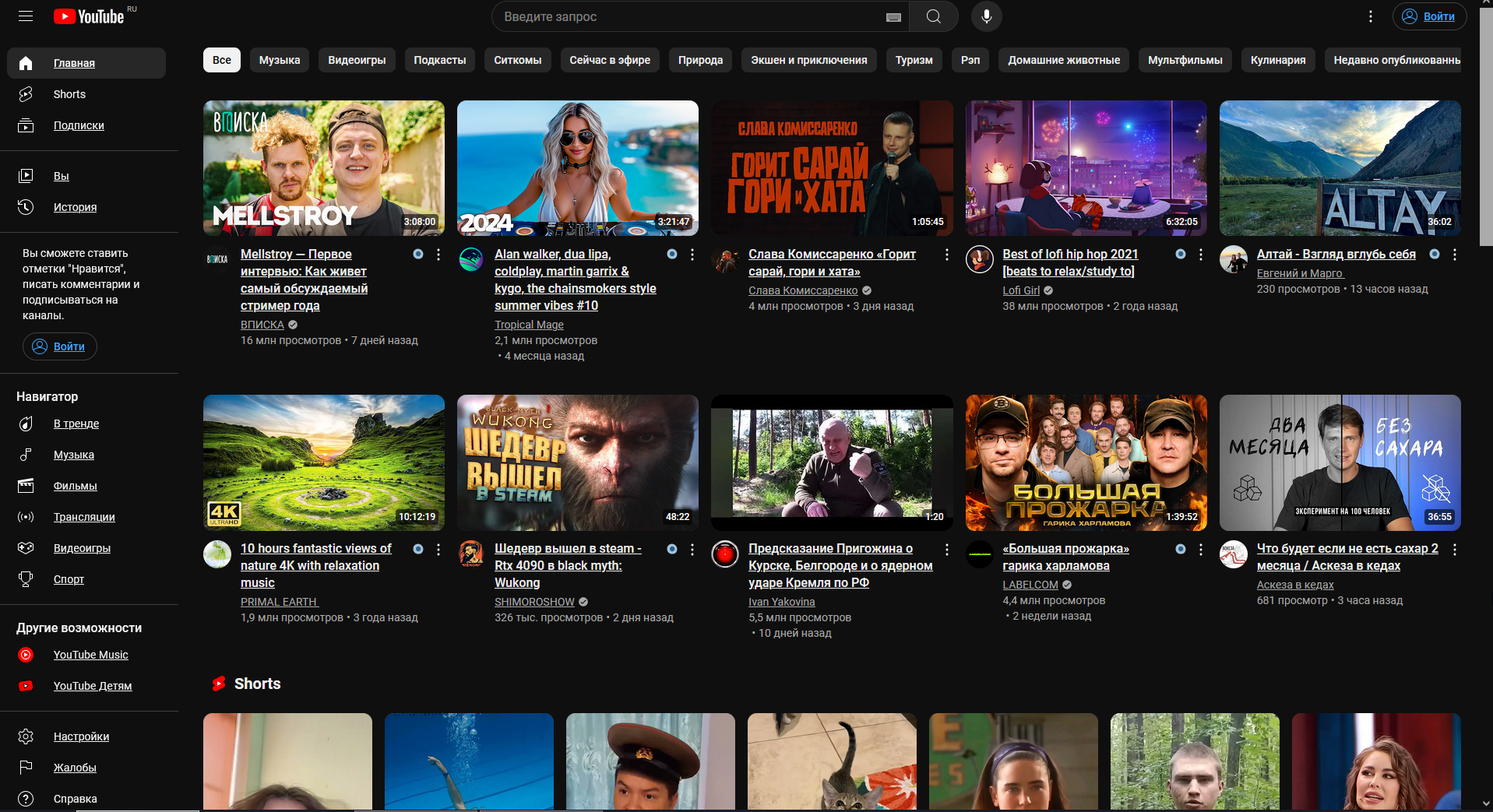Click the Трансляции live icon

[26, 517]
